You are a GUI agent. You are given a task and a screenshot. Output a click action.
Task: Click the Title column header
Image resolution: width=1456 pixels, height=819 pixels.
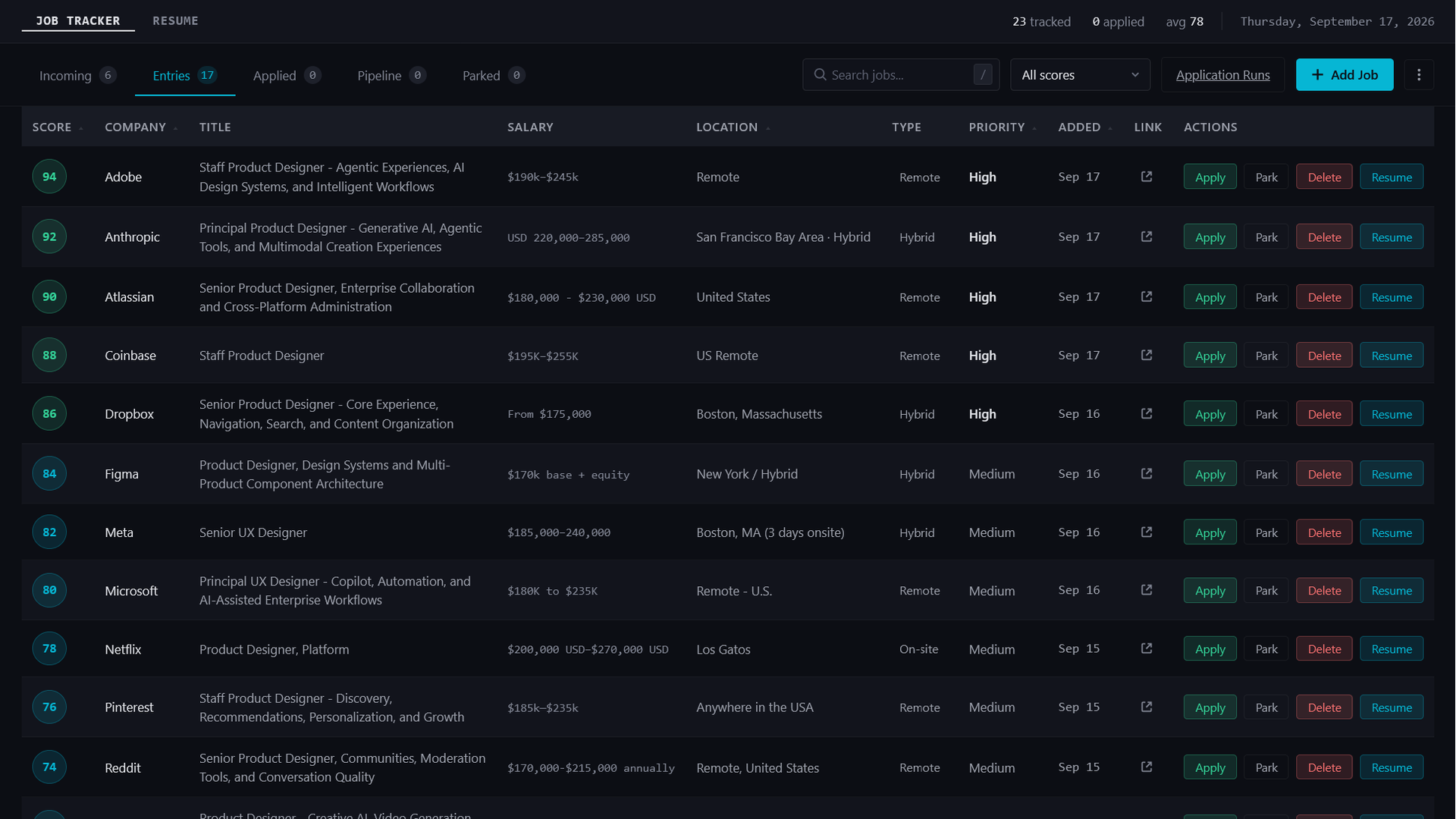point(215,127)
